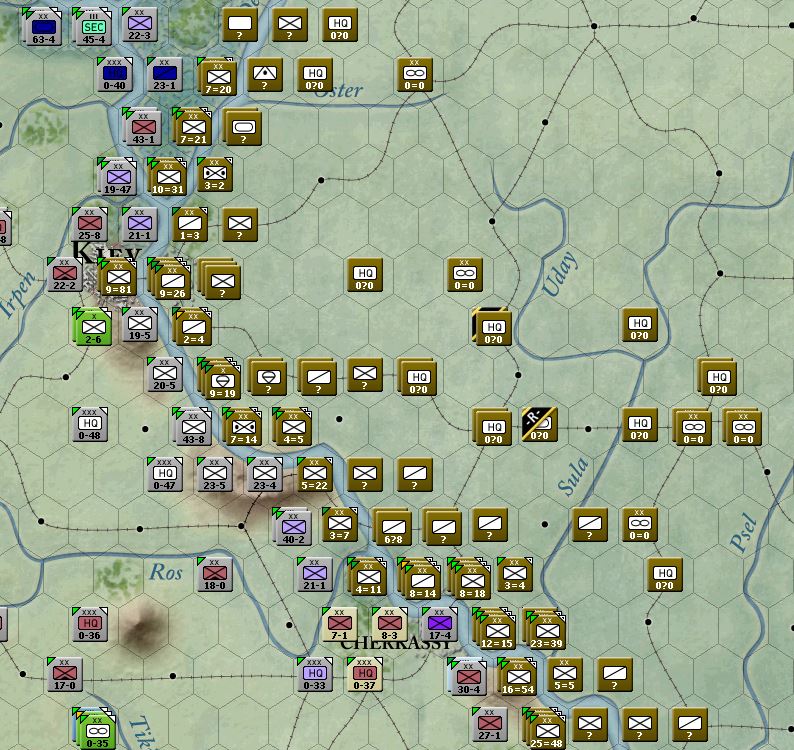Screen dimensions: 794x750
Task: Click the green 2-6 brigade counter
Action: (94, 328)
